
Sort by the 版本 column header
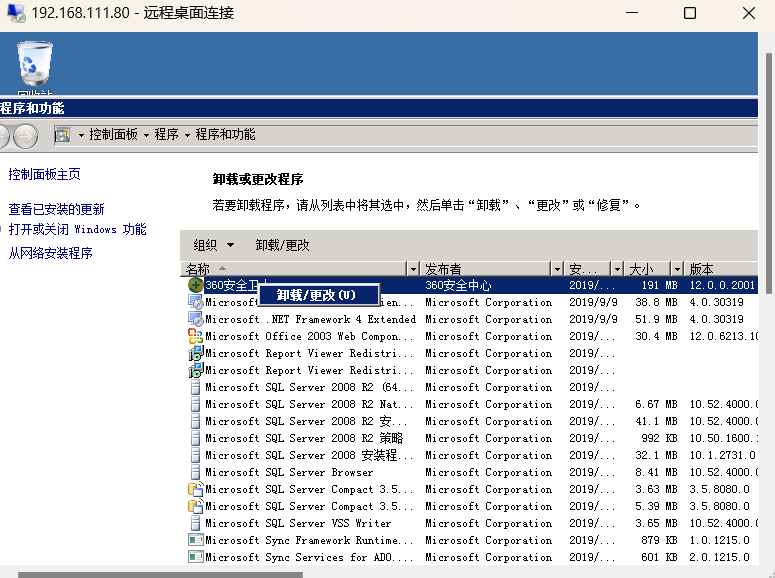tap(722, 269)
